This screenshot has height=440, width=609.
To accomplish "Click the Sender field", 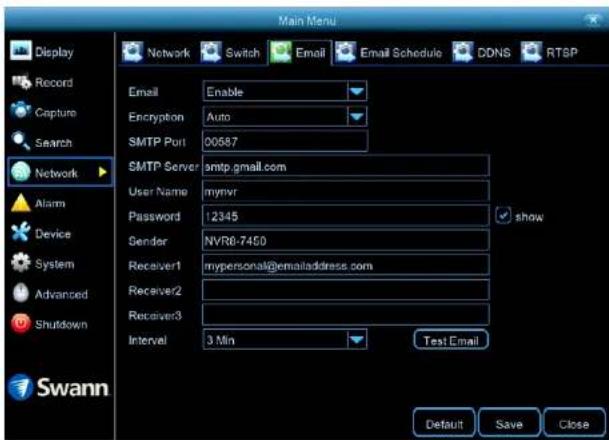I will click(346, 241).
